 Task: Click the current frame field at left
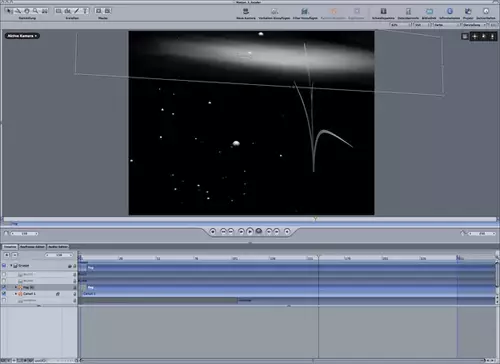[24, 234]
